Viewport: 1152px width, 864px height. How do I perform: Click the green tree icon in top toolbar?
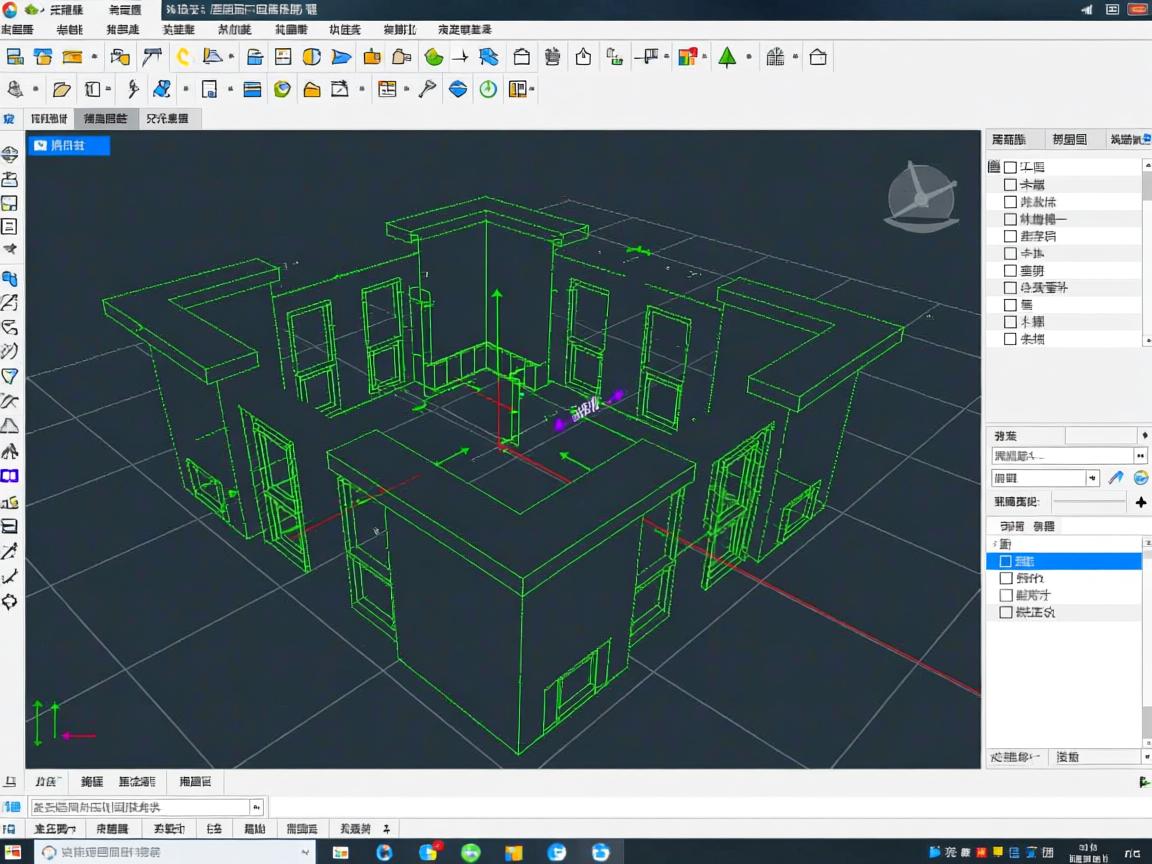tap(727, 57)
